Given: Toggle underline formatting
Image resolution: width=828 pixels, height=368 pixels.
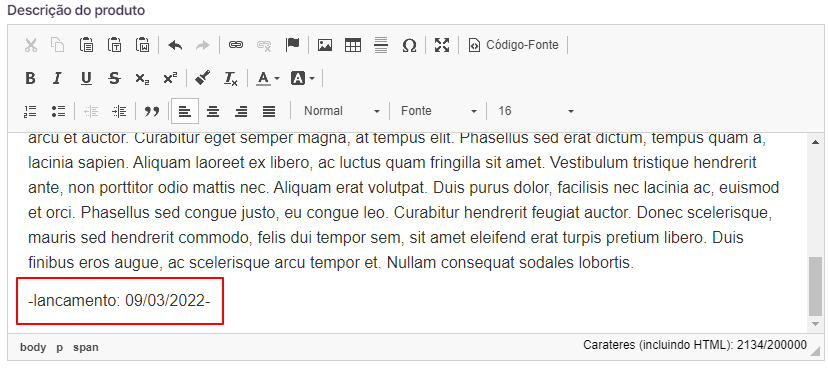Looking at the screenshot, I should [x=86, y=79].
